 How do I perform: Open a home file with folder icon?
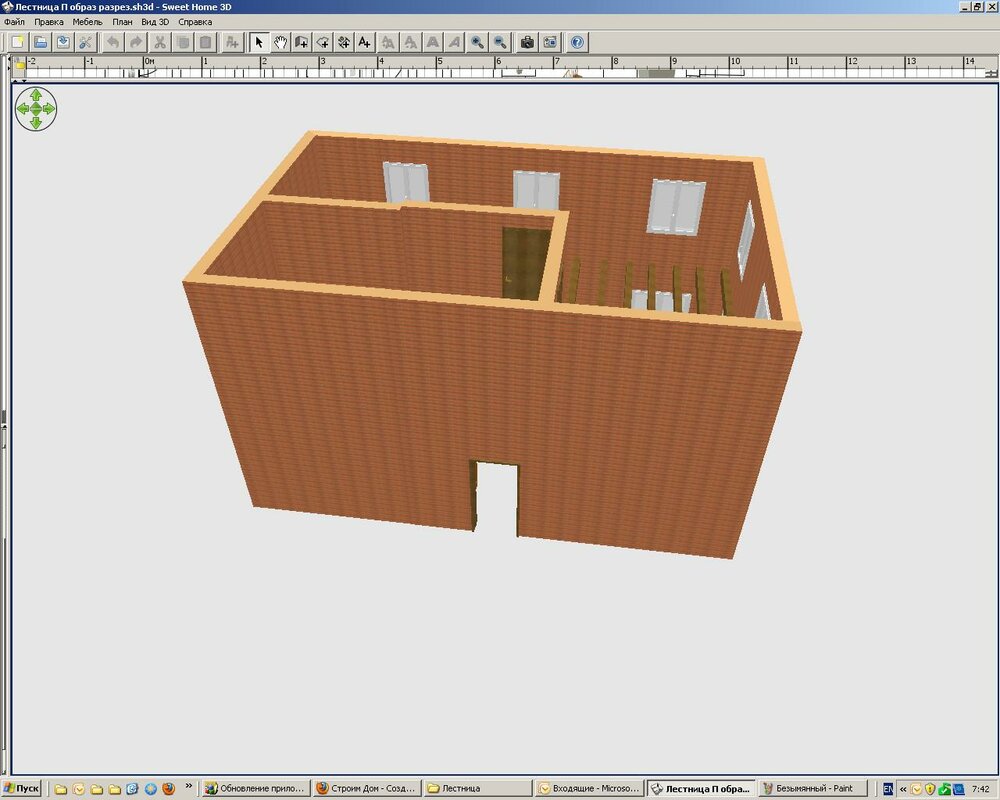click(40, 42)
